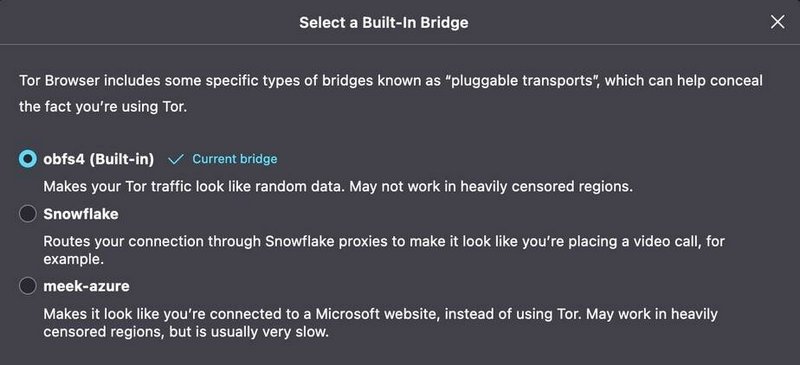Click the Snowflake bridge name label

coord(81,214)
